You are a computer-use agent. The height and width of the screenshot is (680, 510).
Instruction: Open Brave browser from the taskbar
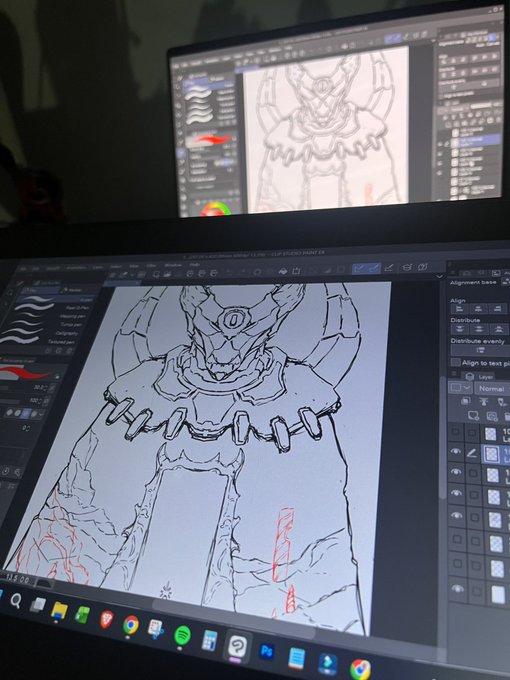(107, 619)
